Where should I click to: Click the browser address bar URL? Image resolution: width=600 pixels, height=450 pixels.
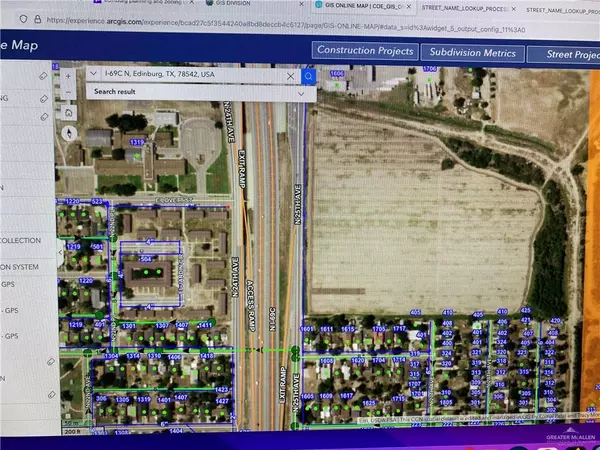[x=286, y=25]
